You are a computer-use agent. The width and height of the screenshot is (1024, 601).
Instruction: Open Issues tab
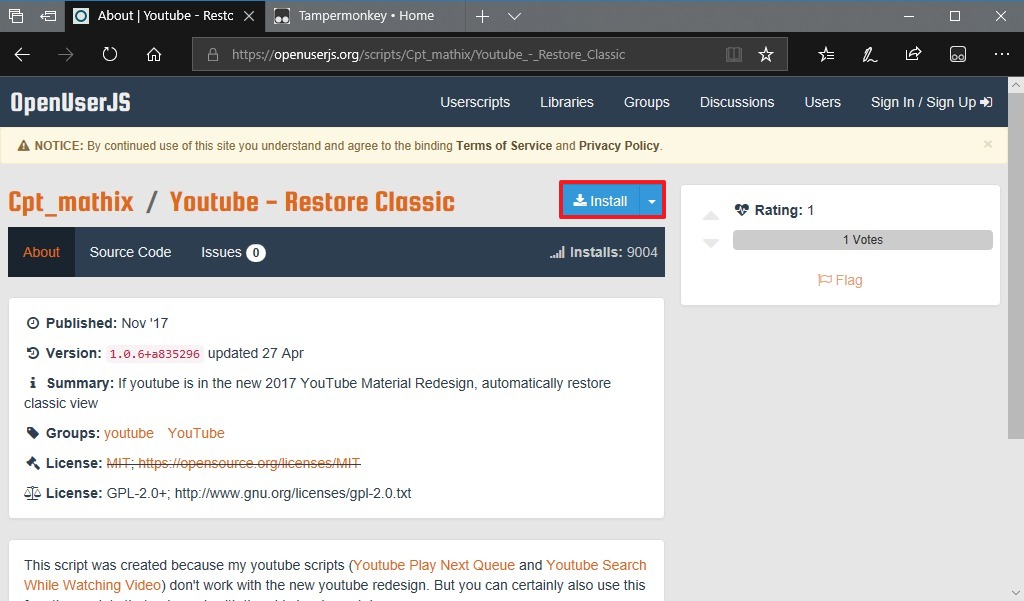tap(232, 252)
